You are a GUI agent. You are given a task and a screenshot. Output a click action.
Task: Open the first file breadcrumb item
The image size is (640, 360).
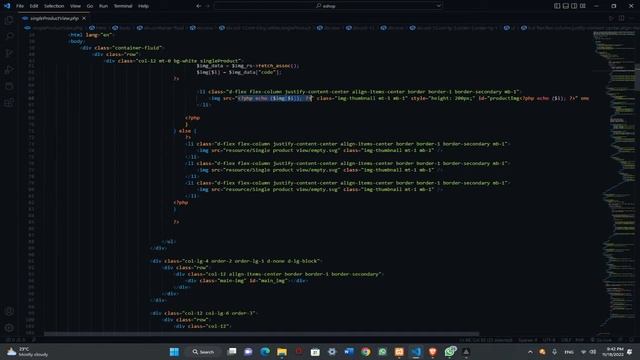(53, 28)
